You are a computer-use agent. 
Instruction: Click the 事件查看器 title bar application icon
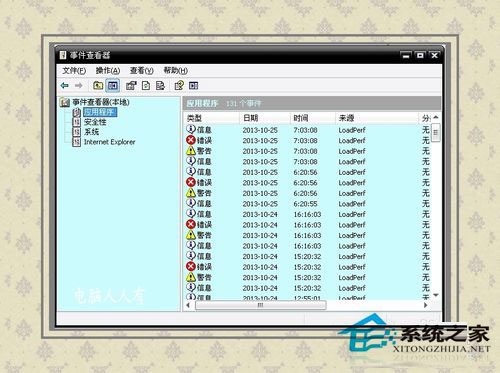point(63,55)
